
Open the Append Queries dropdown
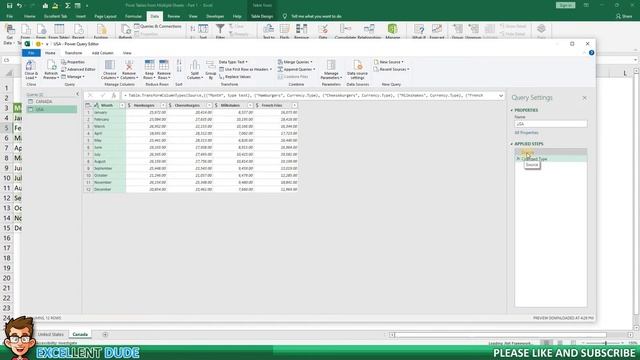(x=296, y=69)
